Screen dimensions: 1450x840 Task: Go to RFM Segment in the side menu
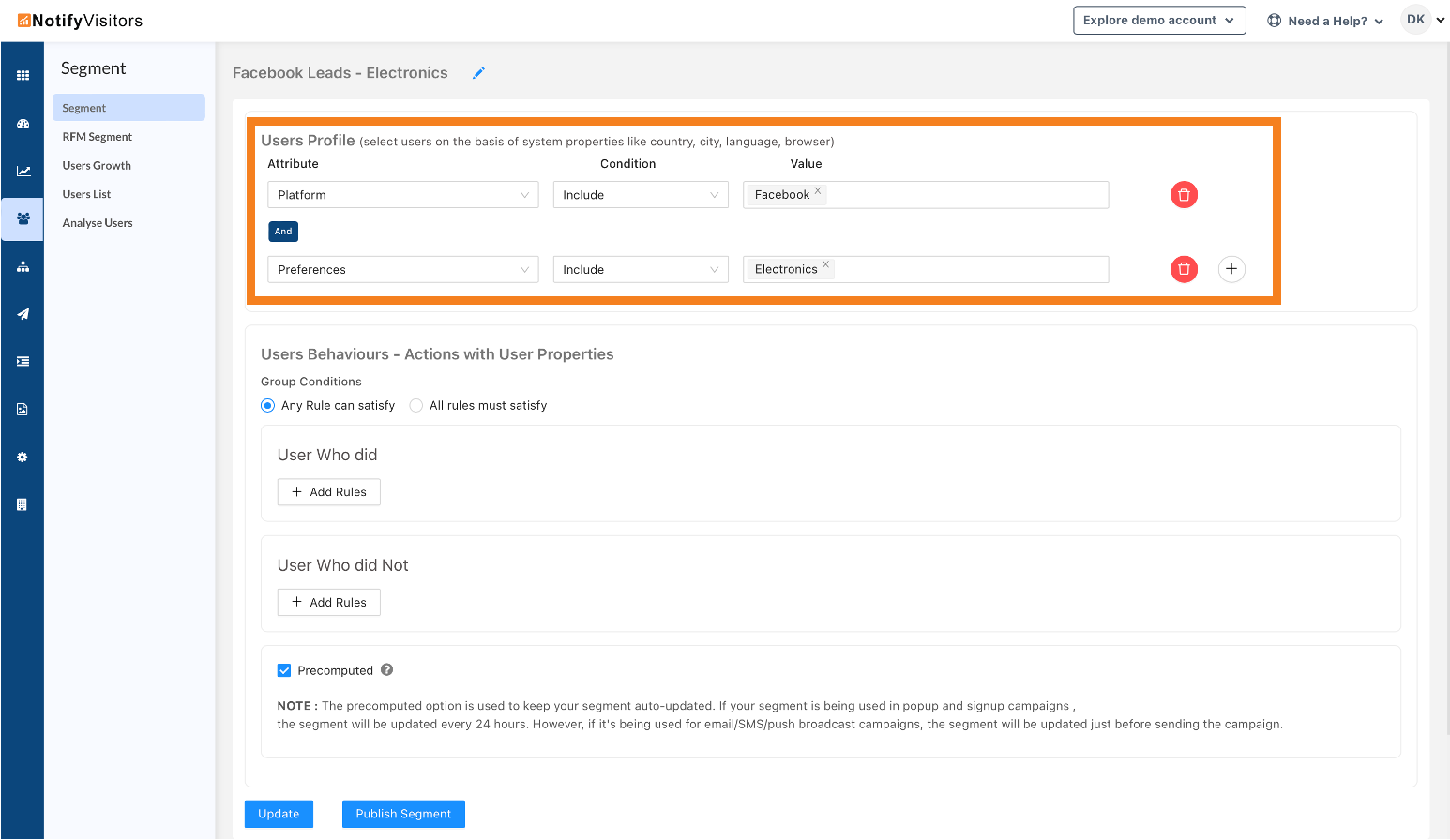click(x=98, y=137)
